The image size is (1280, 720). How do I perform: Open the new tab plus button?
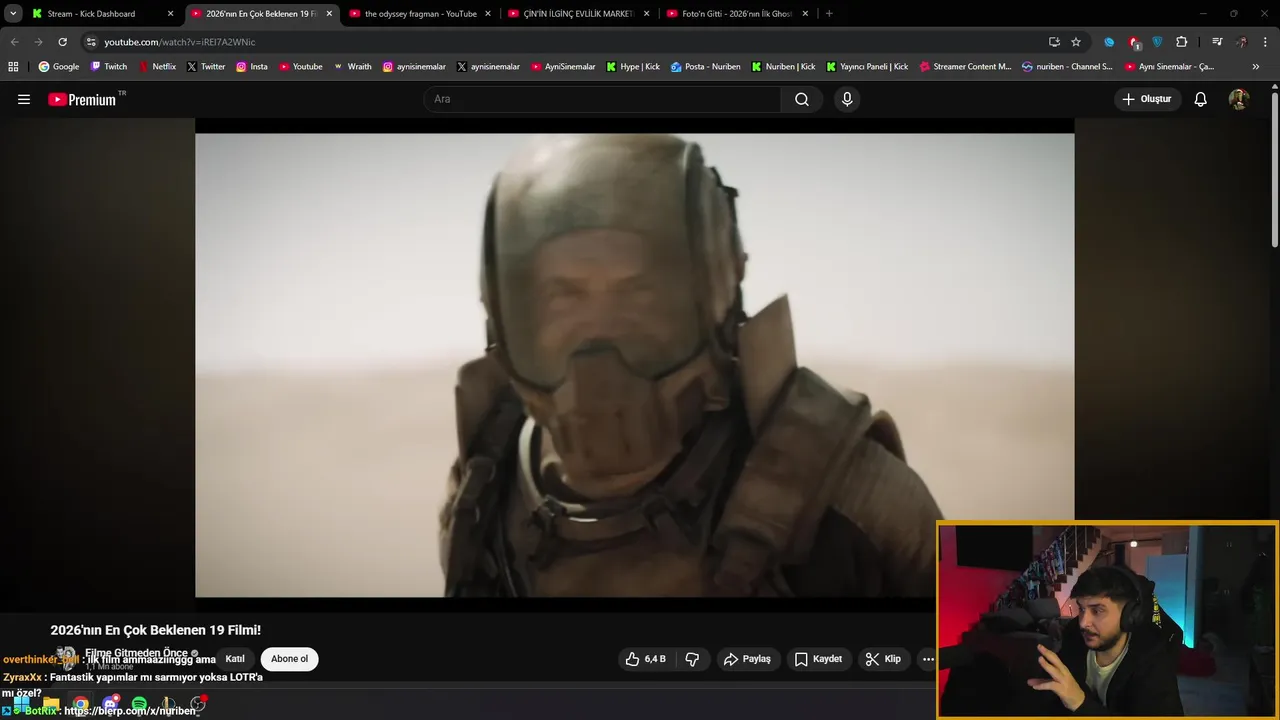point(829,14)
